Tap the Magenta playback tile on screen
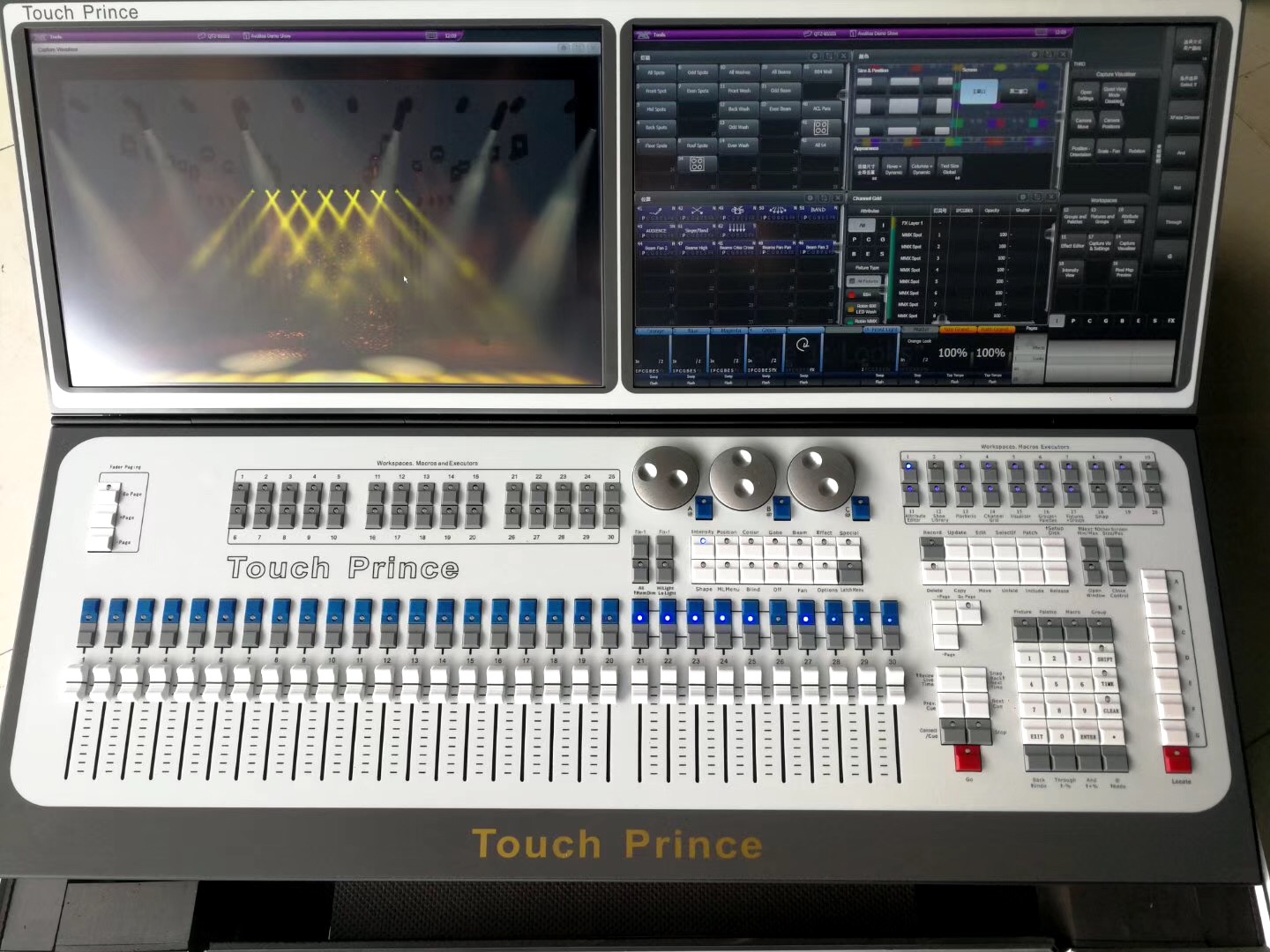1270x952 pixels. (x=728, y=351)
